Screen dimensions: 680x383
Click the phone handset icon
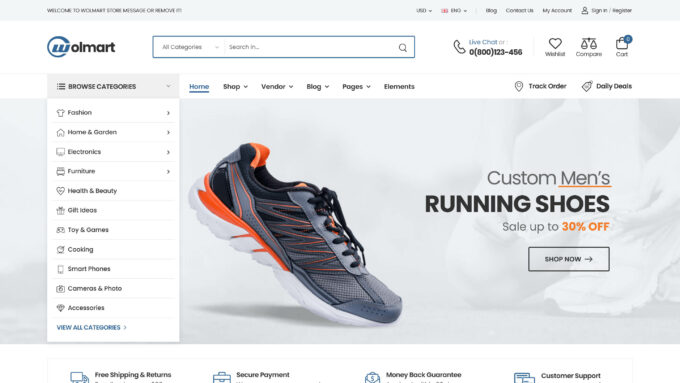tap(459, 47)
